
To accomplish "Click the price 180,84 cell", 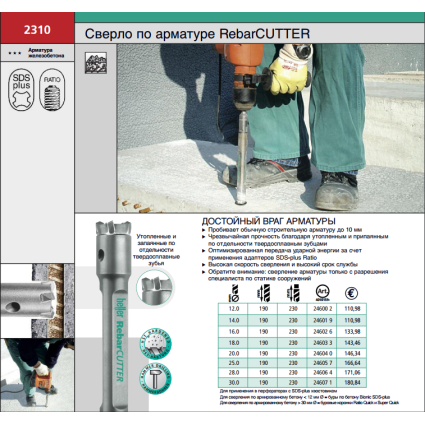I will (352, 382).
